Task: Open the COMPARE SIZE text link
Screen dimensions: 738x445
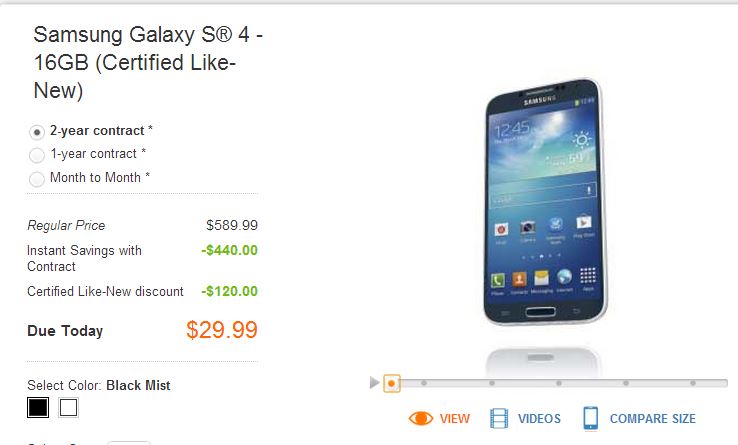Action: pos(653,419)
